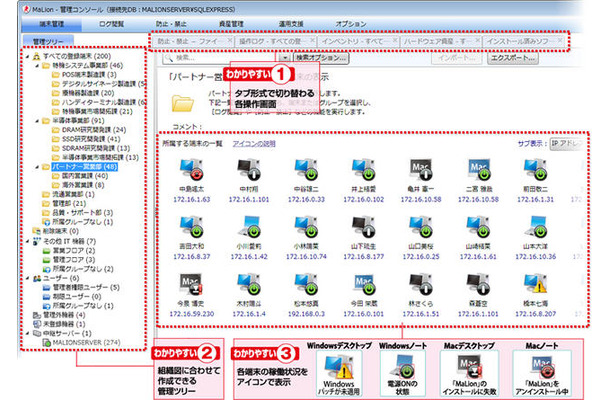Select the notebook icon labeled 172.16.1.42
610x400 pixels.
pyautogui.click(x=249, y=227)
